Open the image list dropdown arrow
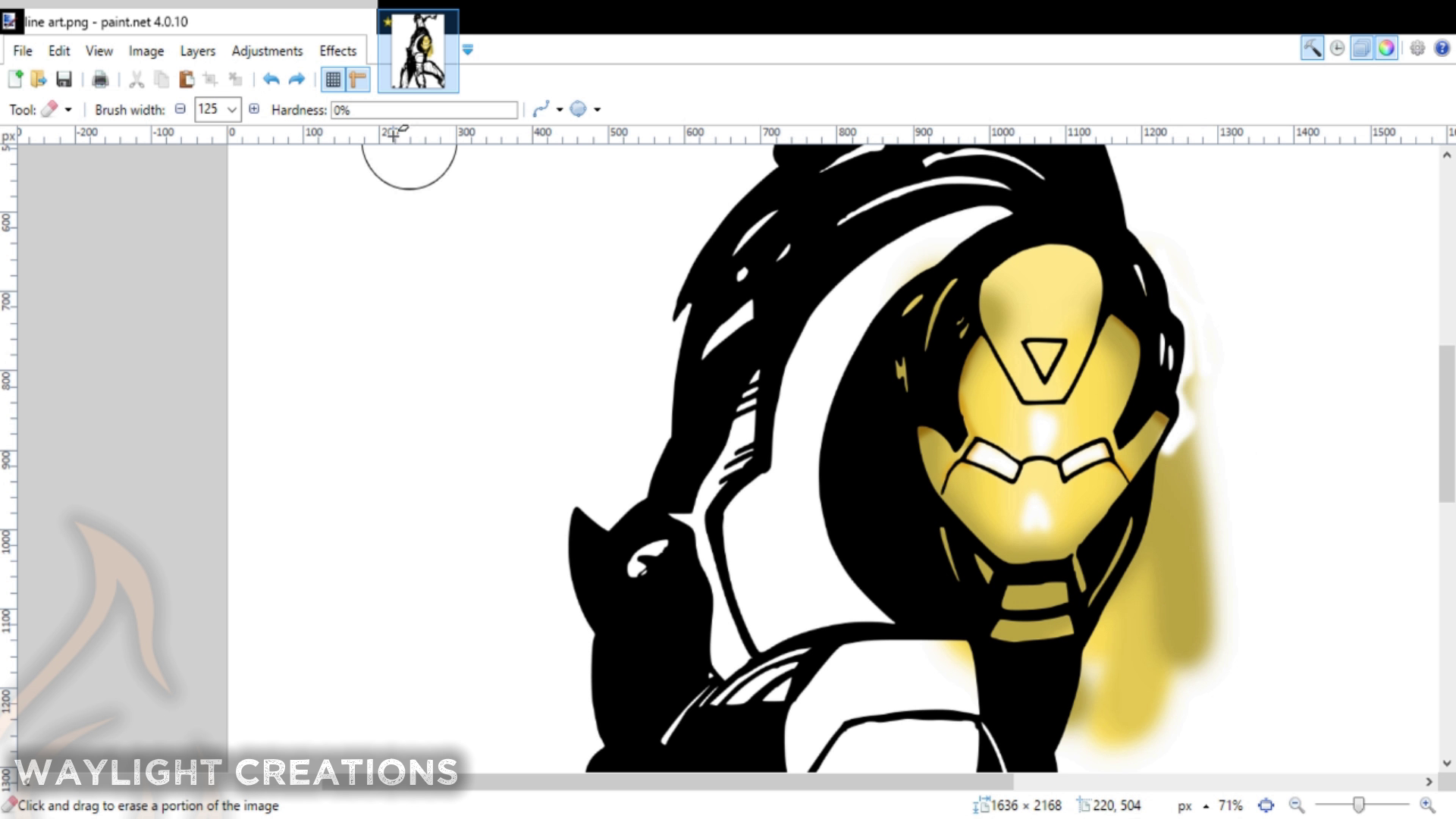This screenshot has height=819, width=1456. tap(468, 50)
